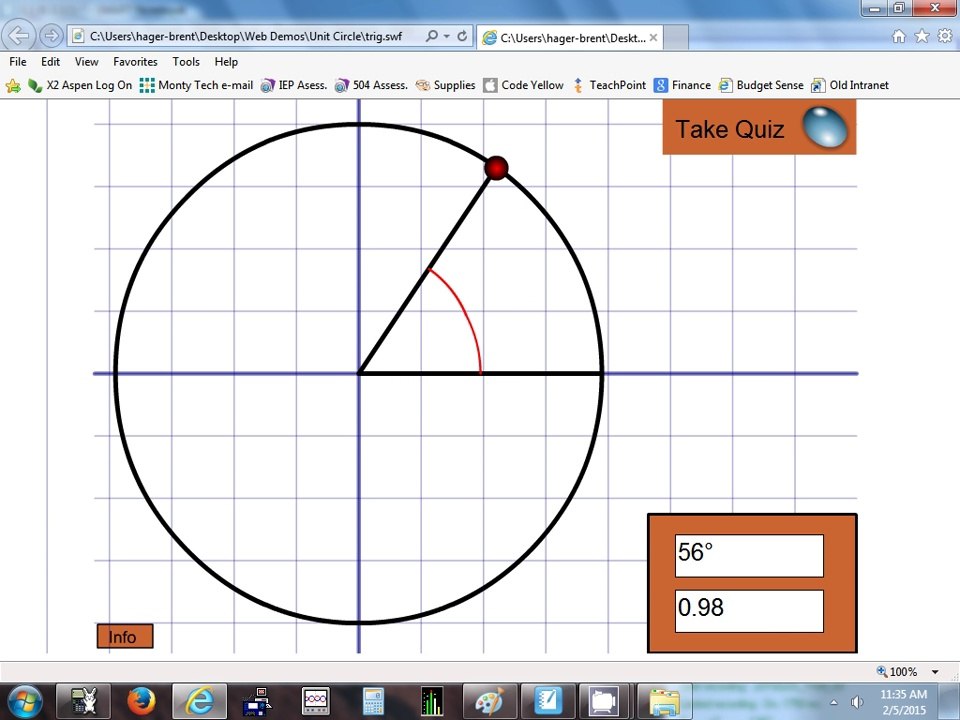Viewport: 960px width, 720px height.
Task: Open Windows Explorer folder in taskbar
Action: click(664, 701)
